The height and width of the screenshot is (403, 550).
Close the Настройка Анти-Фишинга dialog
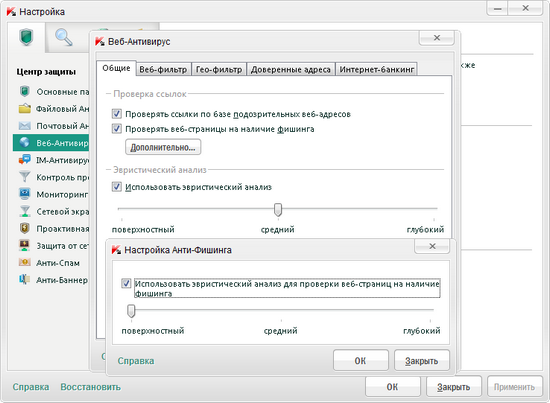(432, 246)
